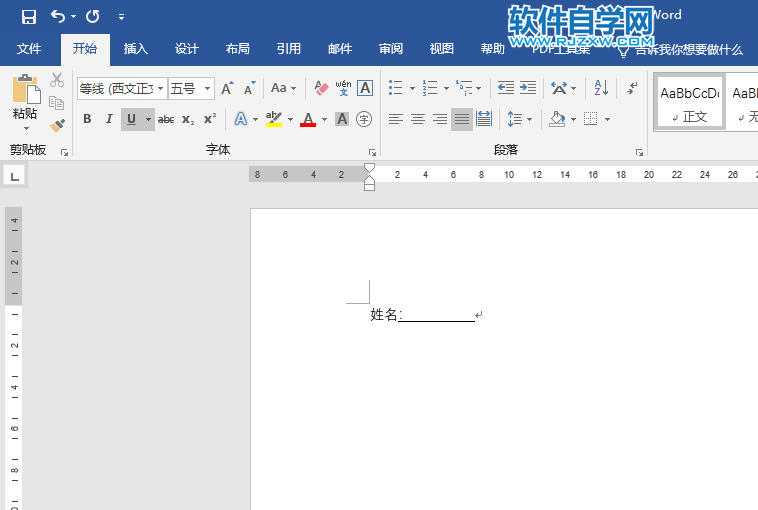Open the font name combo box
758x510 pixels.
[122, 89]
